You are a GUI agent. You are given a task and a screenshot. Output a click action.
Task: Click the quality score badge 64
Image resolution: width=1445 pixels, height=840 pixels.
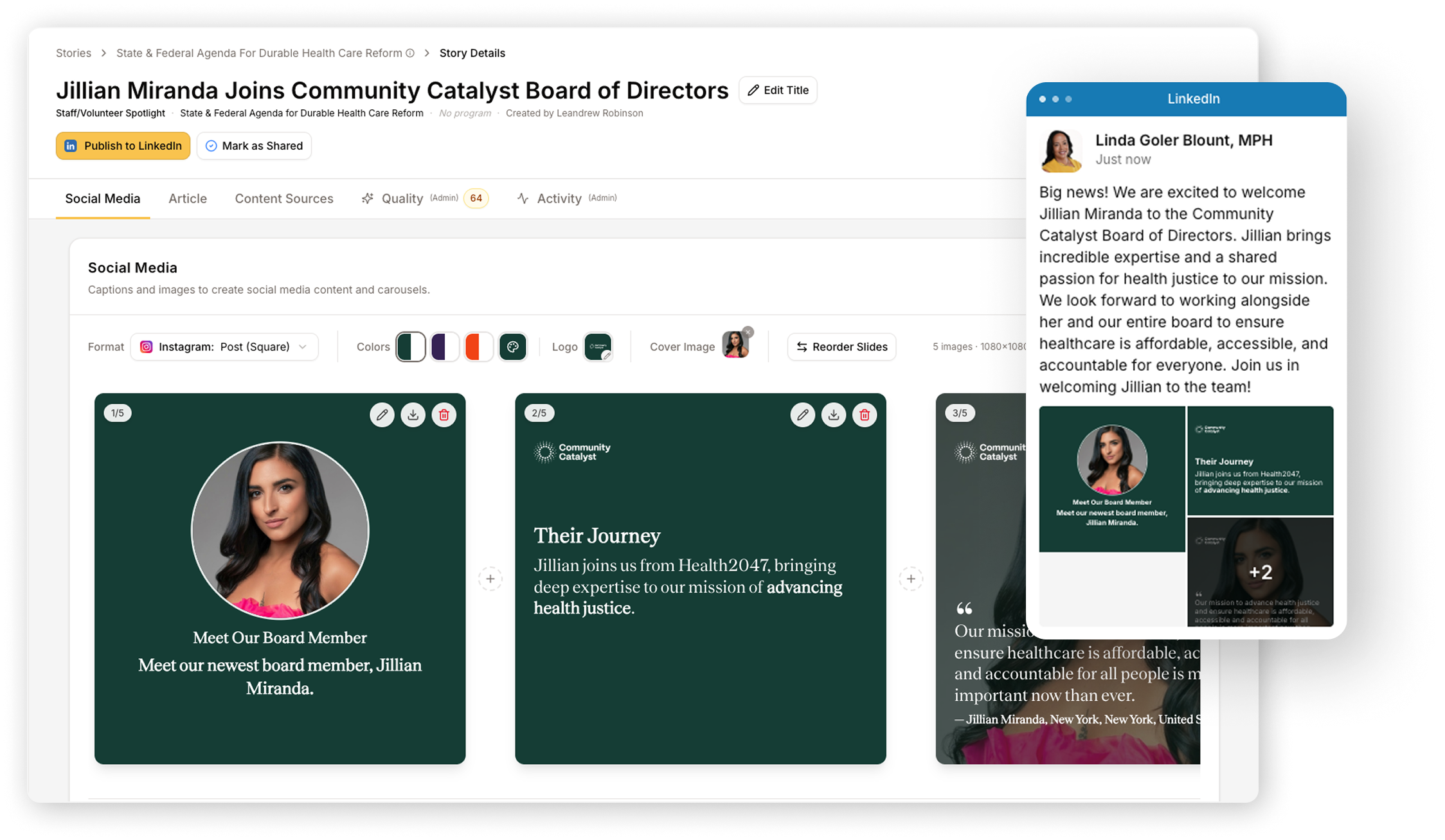pyautogui.click(x=476, y=198)
